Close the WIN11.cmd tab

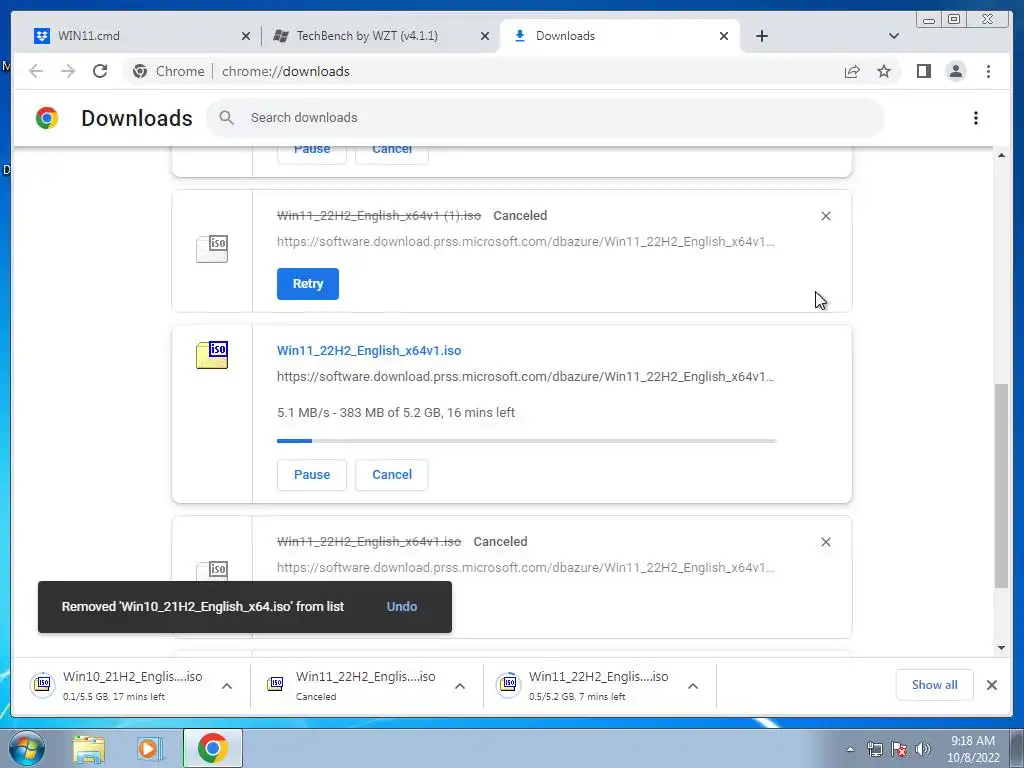[246, 36]
